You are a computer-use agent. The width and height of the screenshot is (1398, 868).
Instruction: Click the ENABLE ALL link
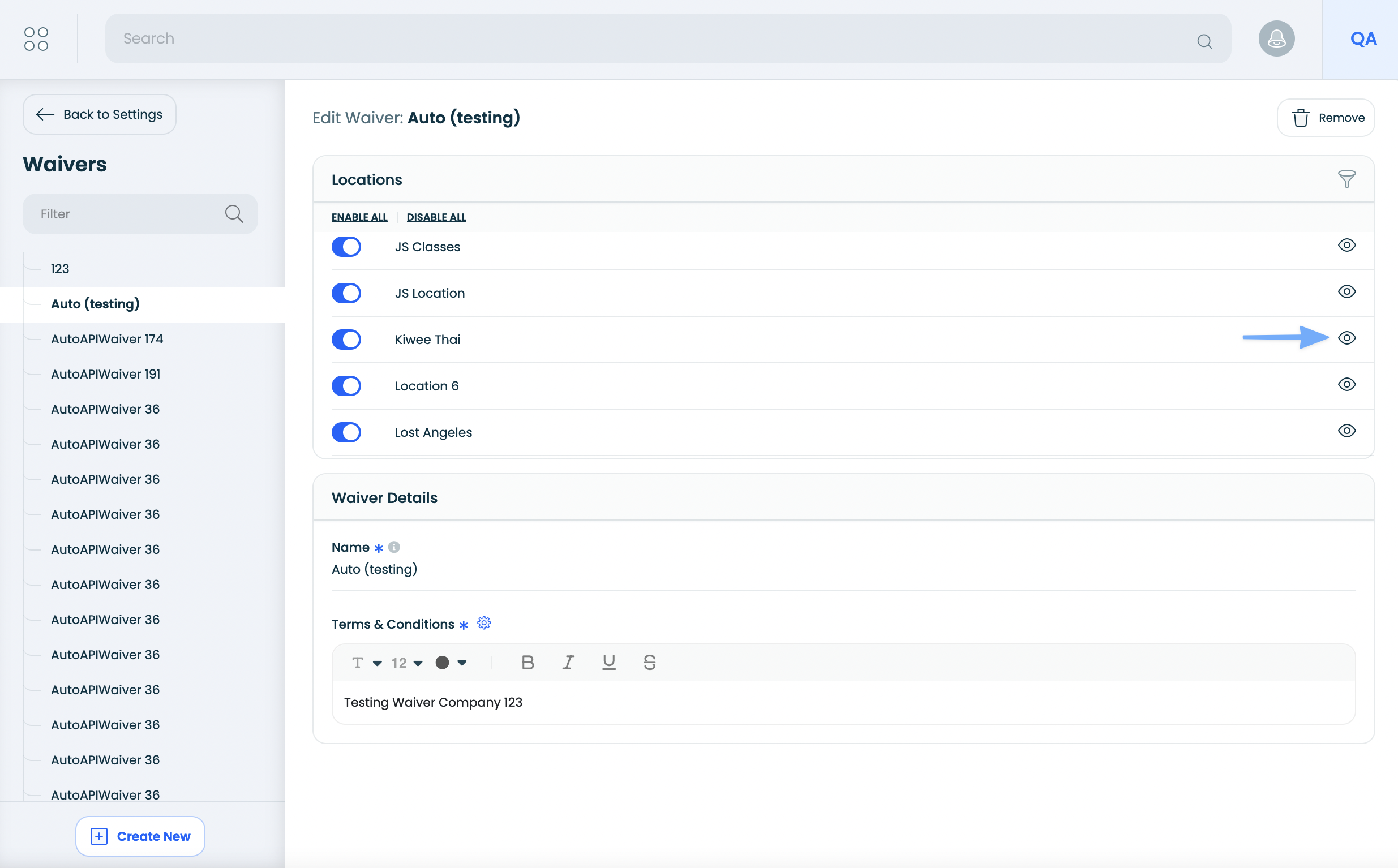[359, 217]
